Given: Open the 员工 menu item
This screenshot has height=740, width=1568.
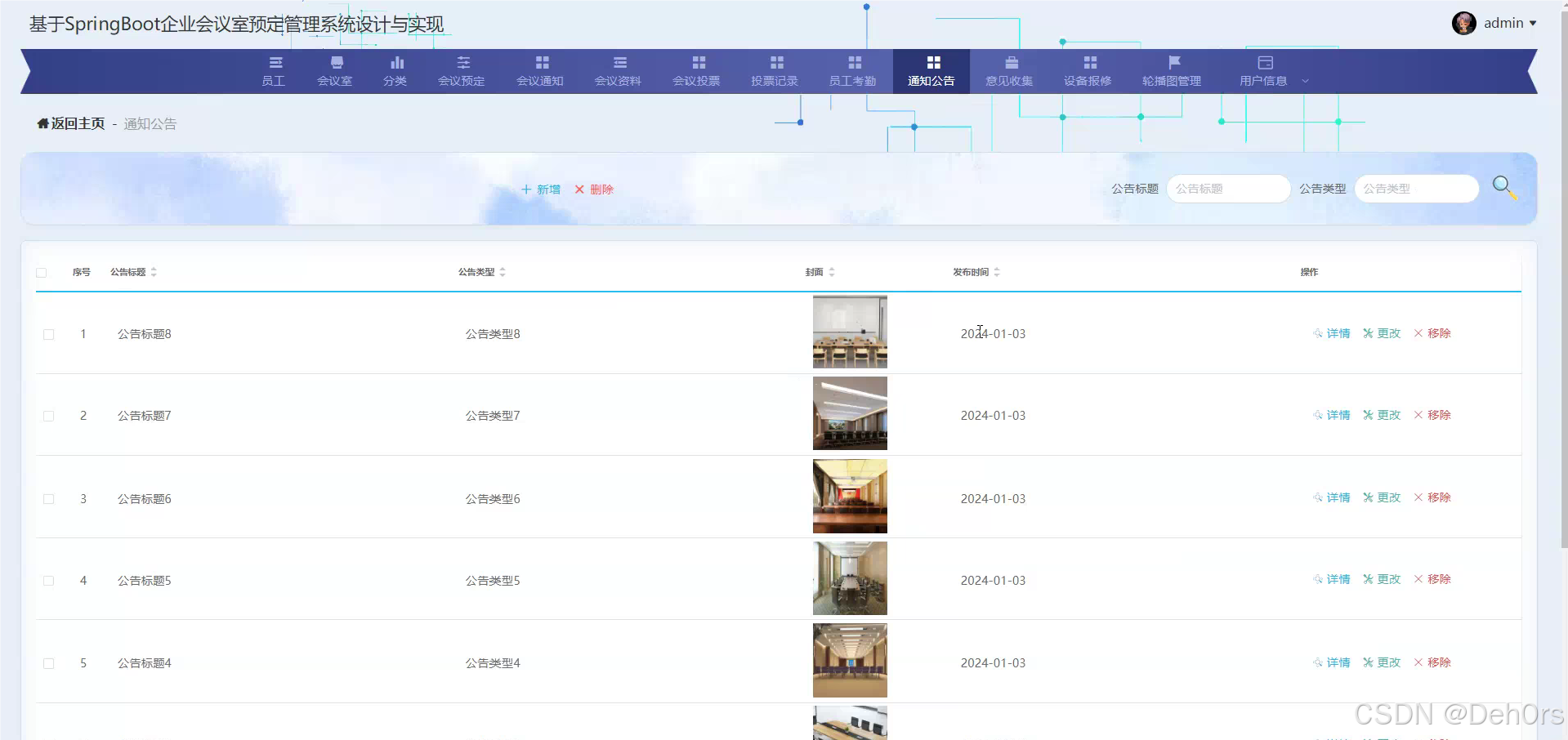Looking at the screenshot, I should (x=274, y=71).
